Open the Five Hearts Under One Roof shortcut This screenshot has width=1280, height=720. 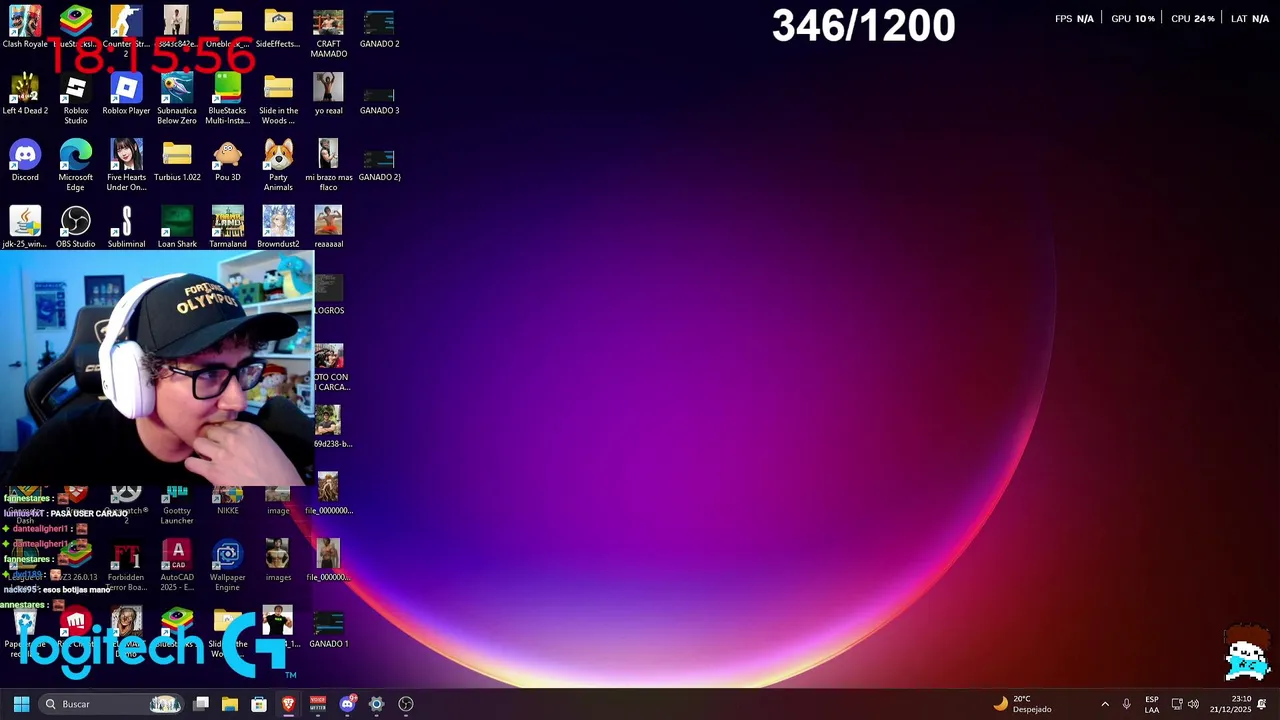[x=126, y=166]
